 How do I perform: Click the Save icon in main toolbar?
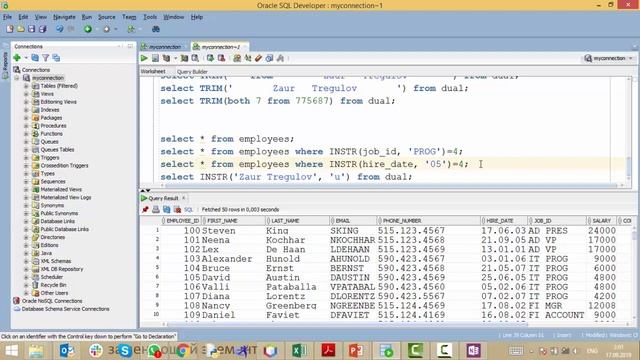tap(31, 29)
